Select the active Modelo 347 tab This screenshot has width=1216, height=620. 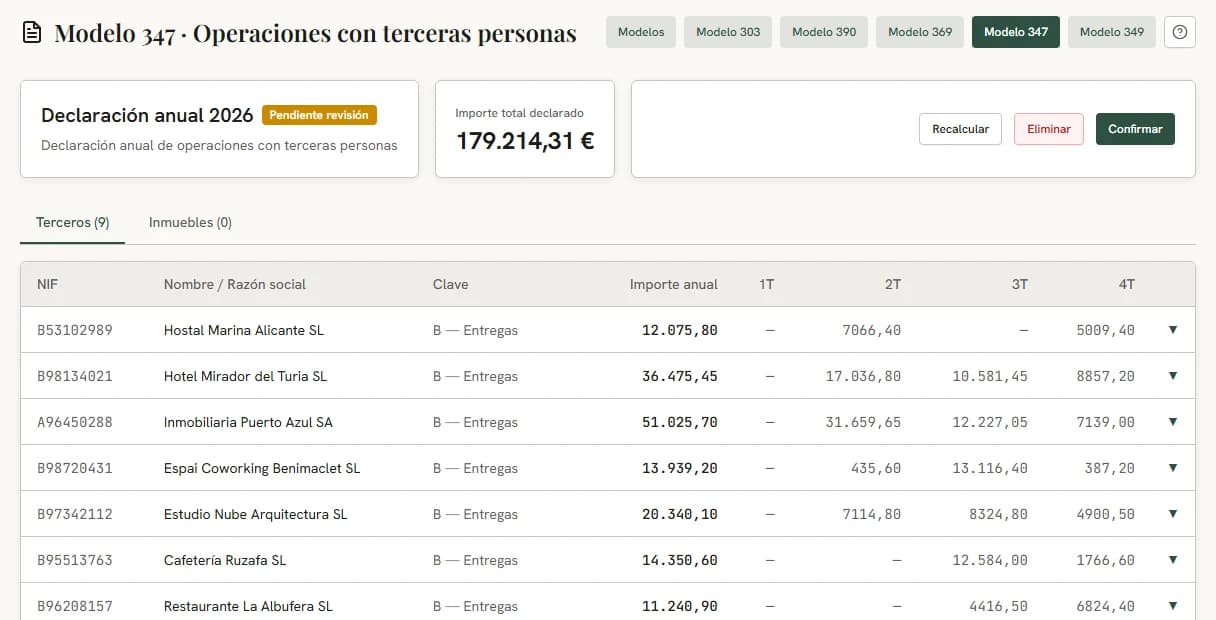pos(1016,32)
